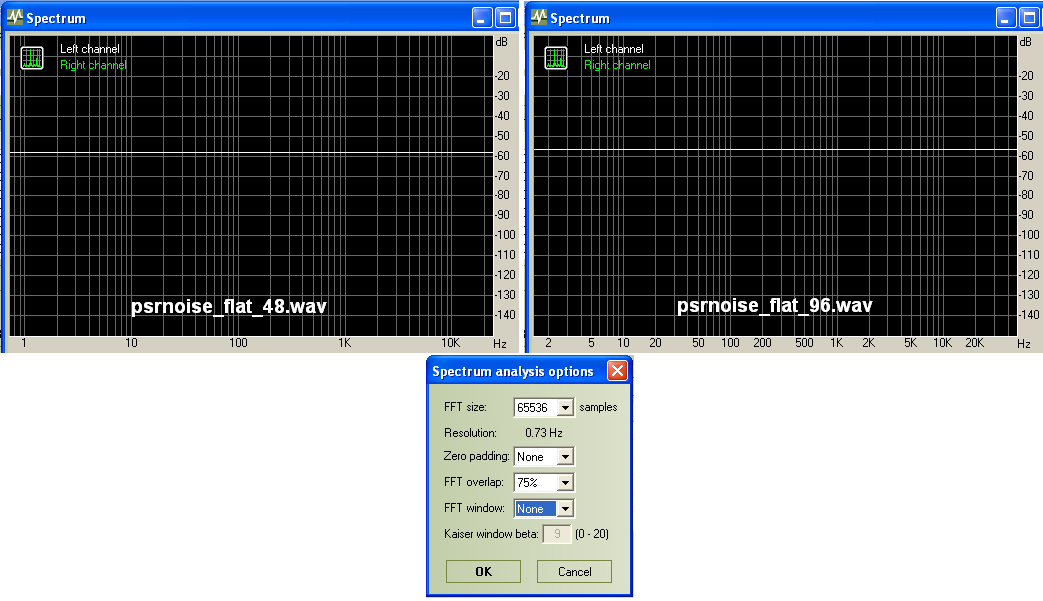The image size is (1043, 601).
Task: Click Left channel legend in right window
Action: [x=614, y=49]
